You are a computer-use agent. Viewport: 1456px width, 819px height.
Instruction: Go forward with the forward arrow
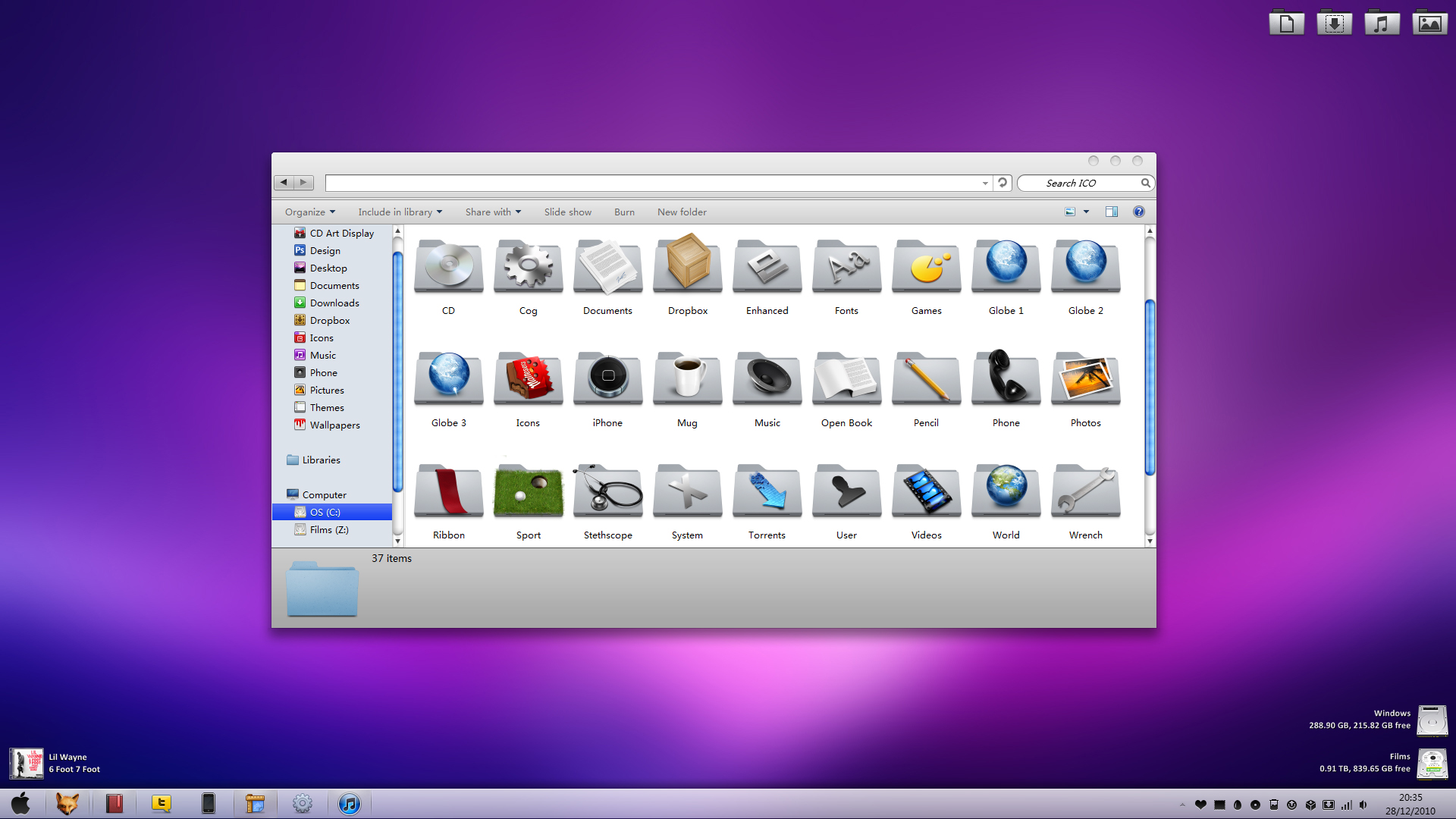point(303,182)
